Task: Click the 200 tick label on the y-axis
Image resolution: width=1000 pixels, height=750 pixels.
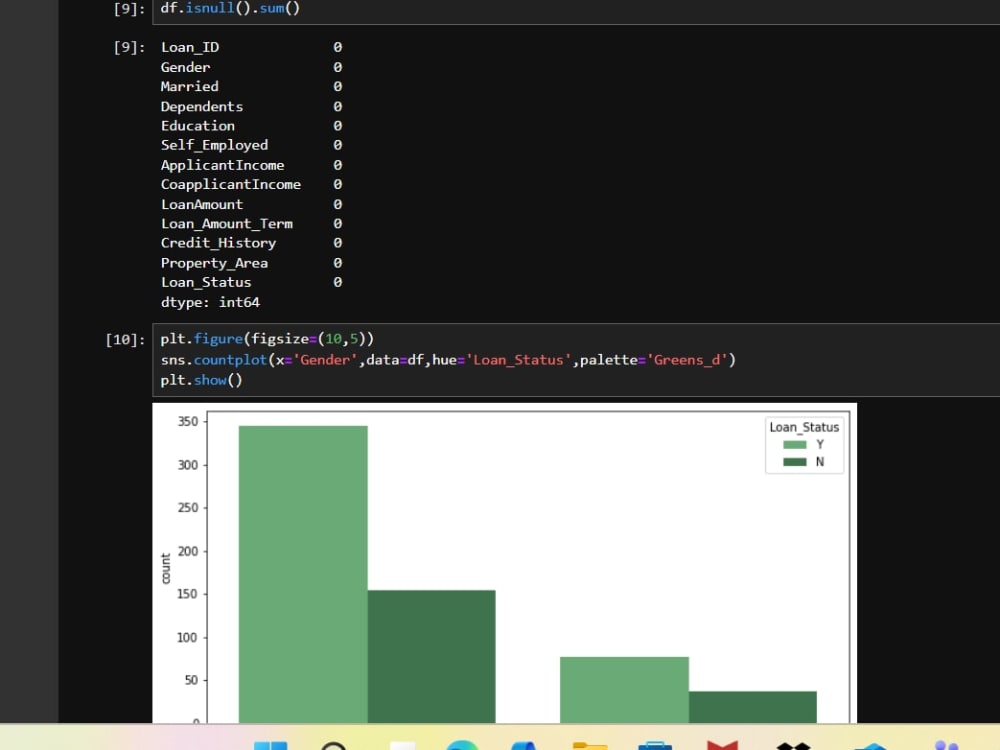Action: [x=188, y=551]
